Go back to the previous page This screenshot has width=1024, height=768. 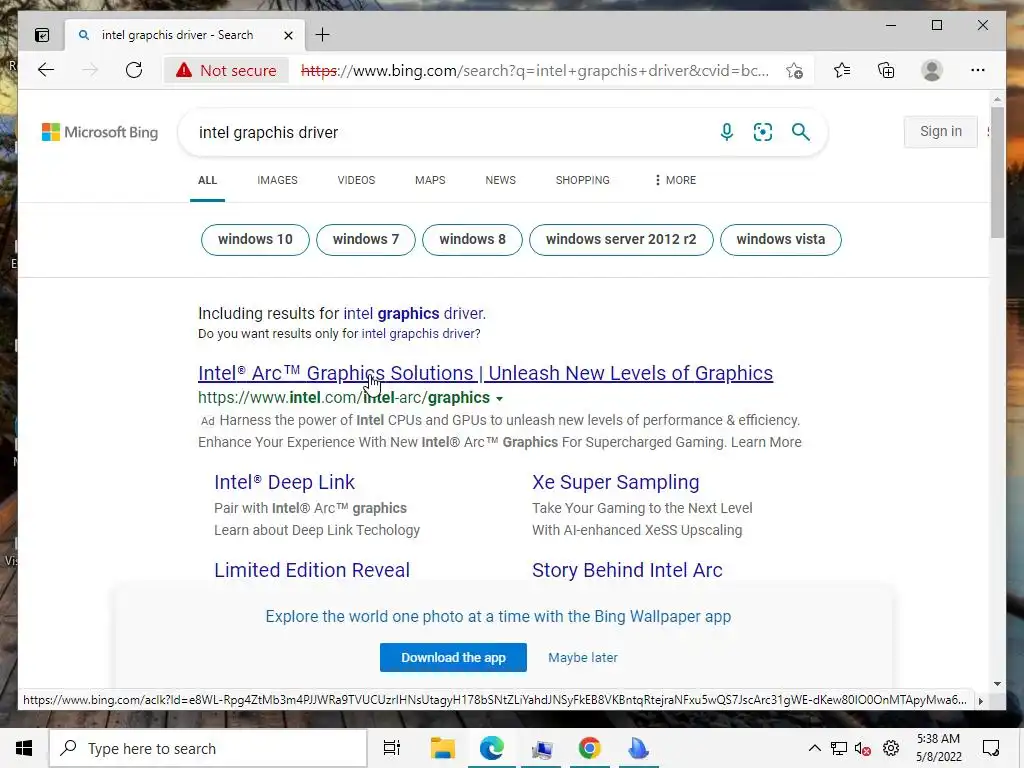46,70
